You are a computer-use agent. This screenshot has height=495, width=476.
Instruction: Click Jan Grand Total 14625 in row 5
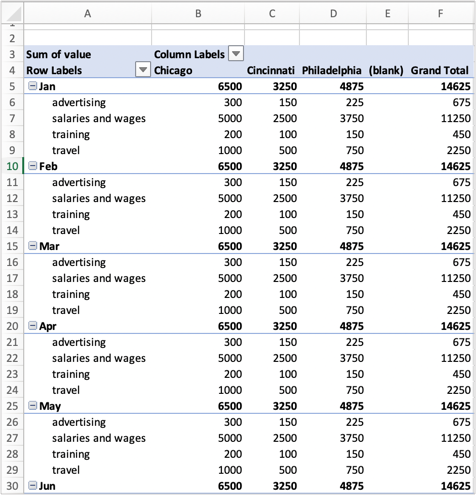point(456,86)
